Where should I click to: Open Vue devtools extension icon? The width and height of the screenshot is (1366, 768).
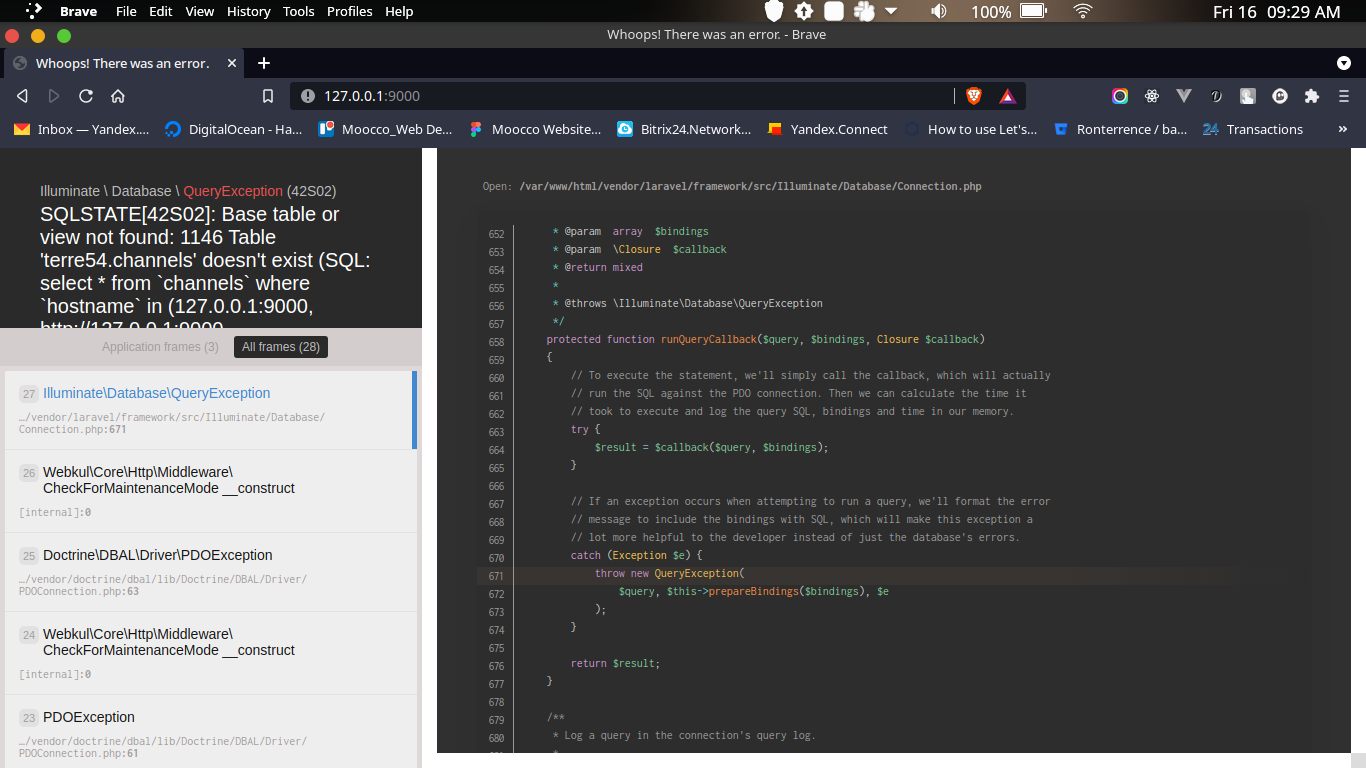1184,96
